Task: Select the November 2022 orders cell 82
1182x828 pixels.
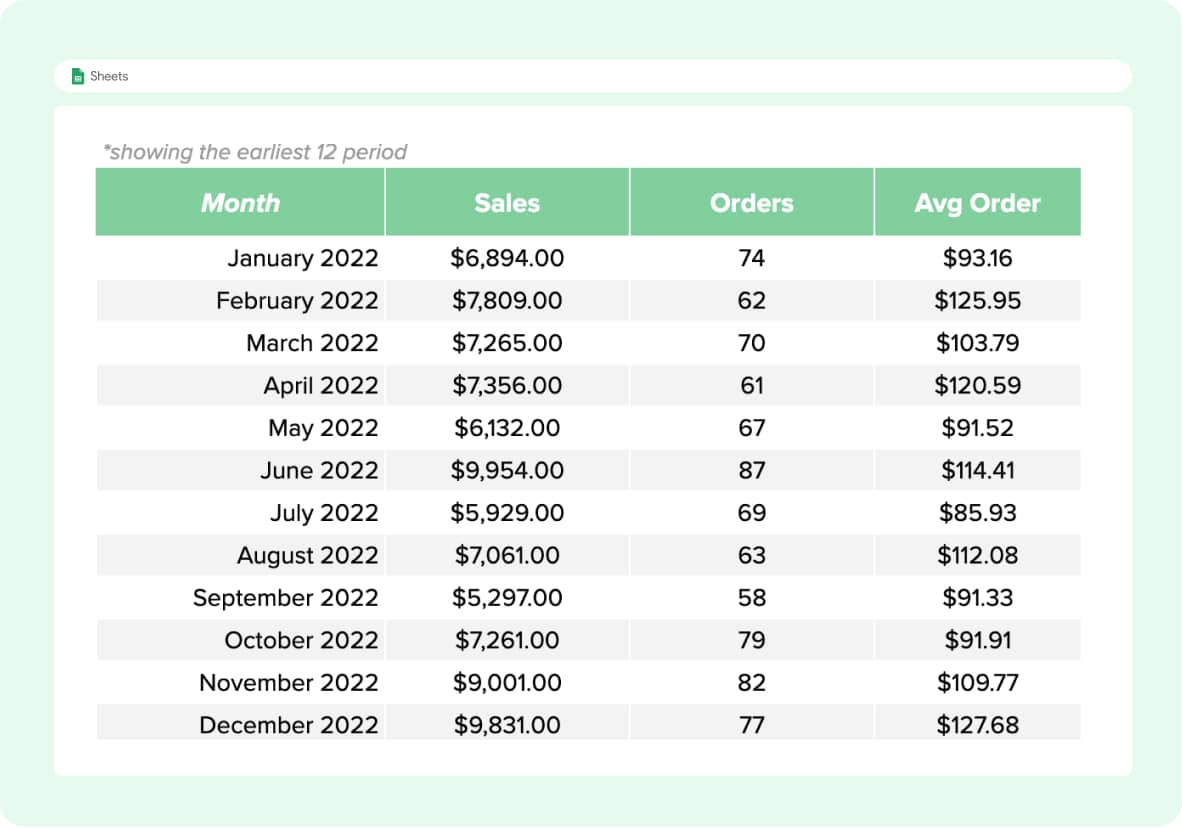Action: 751,683
